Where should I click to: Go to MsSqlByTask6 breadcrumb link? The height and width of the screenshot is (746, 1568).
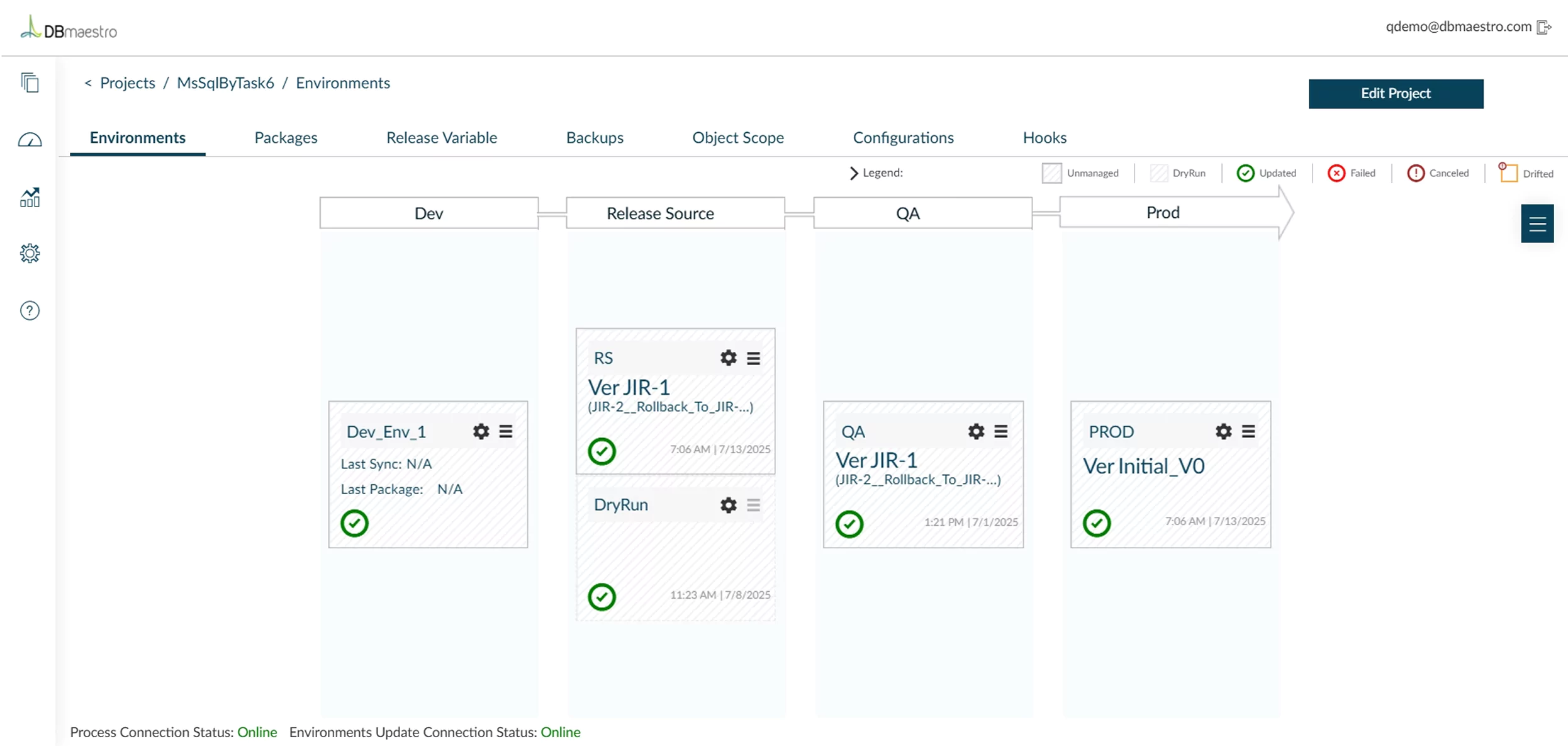click(225, 82)
